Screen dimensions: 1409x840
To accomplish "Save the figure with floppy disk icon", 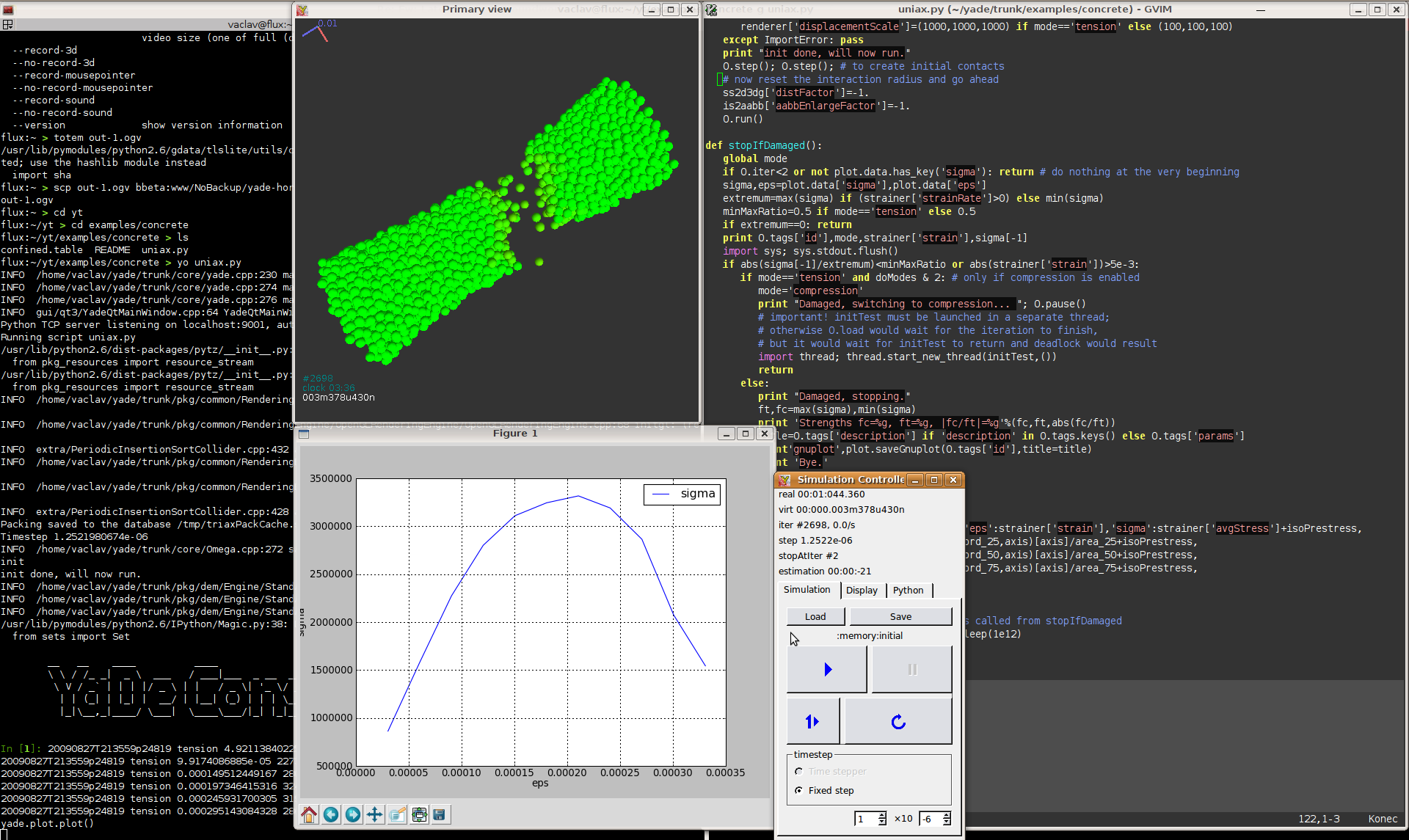I will 440,815.
